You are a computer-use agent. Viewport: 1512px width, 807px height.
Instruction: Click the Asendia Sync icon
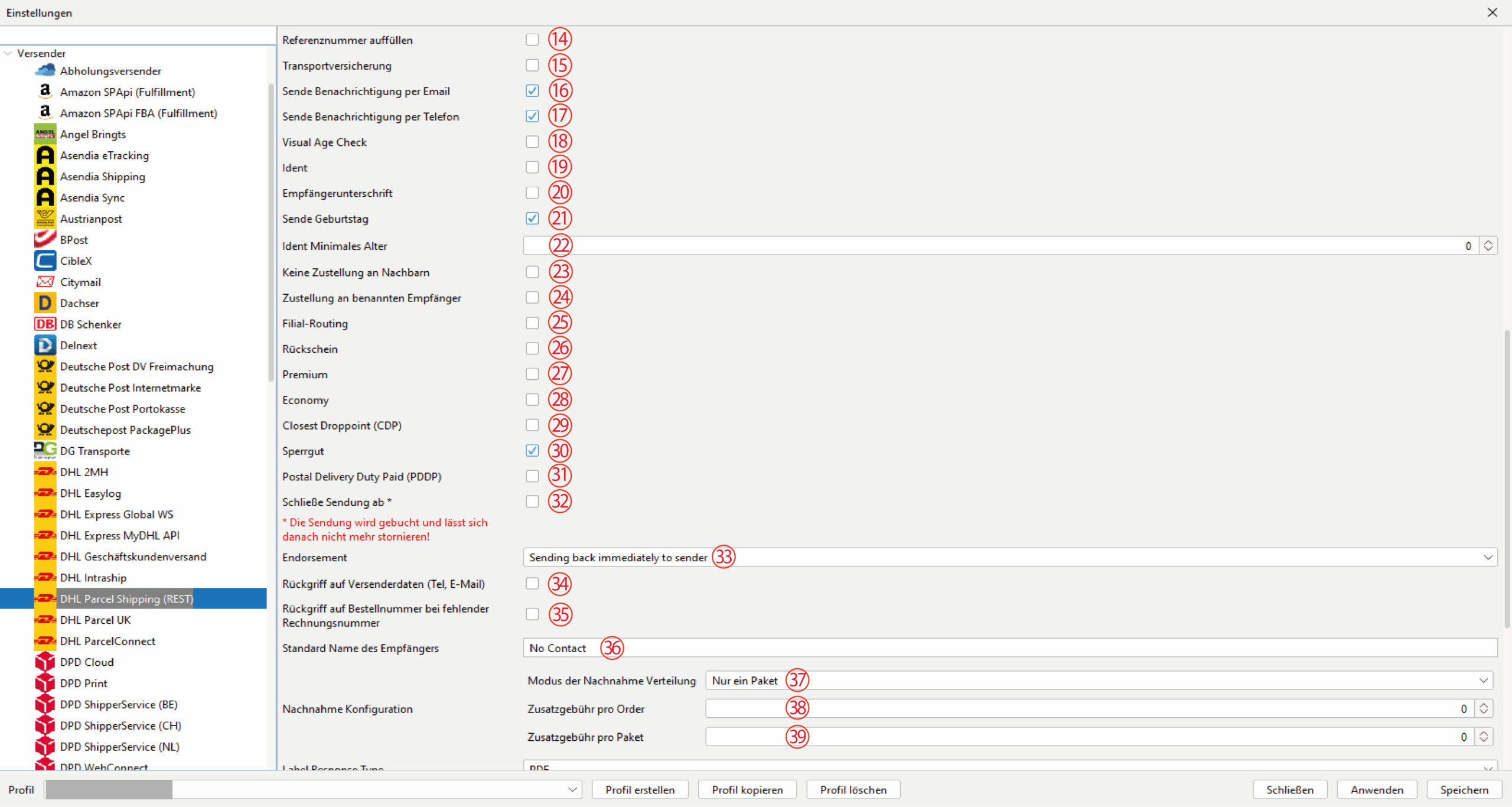pyautogui.click(x=45, y=197)
